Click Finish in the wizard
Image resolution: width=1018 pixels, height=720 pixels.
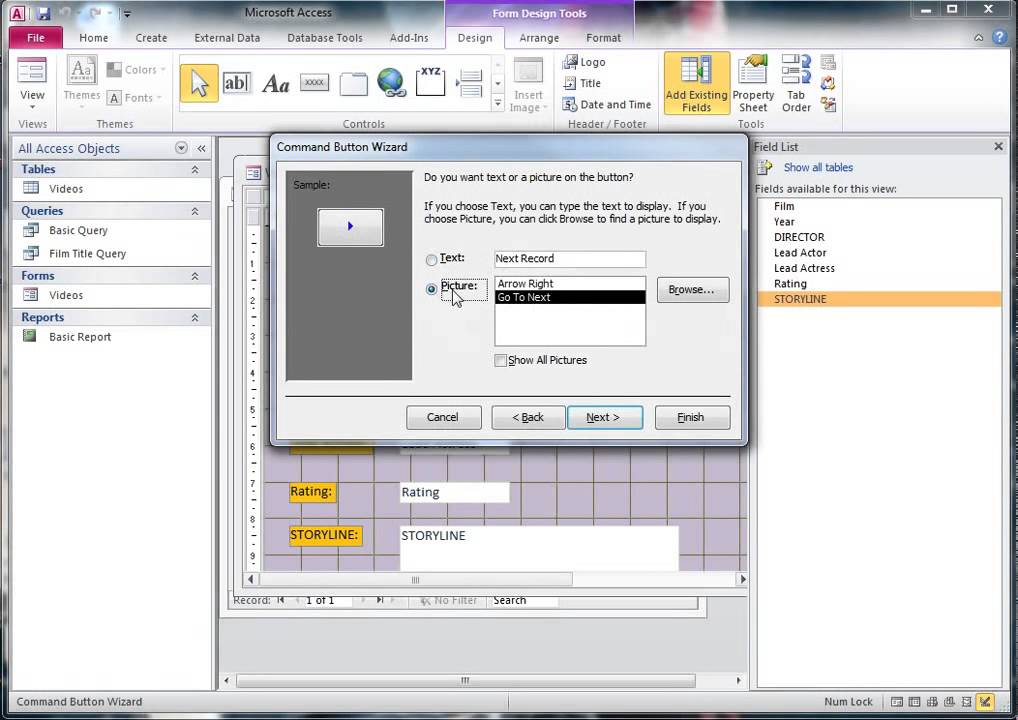tap(692, 417)
